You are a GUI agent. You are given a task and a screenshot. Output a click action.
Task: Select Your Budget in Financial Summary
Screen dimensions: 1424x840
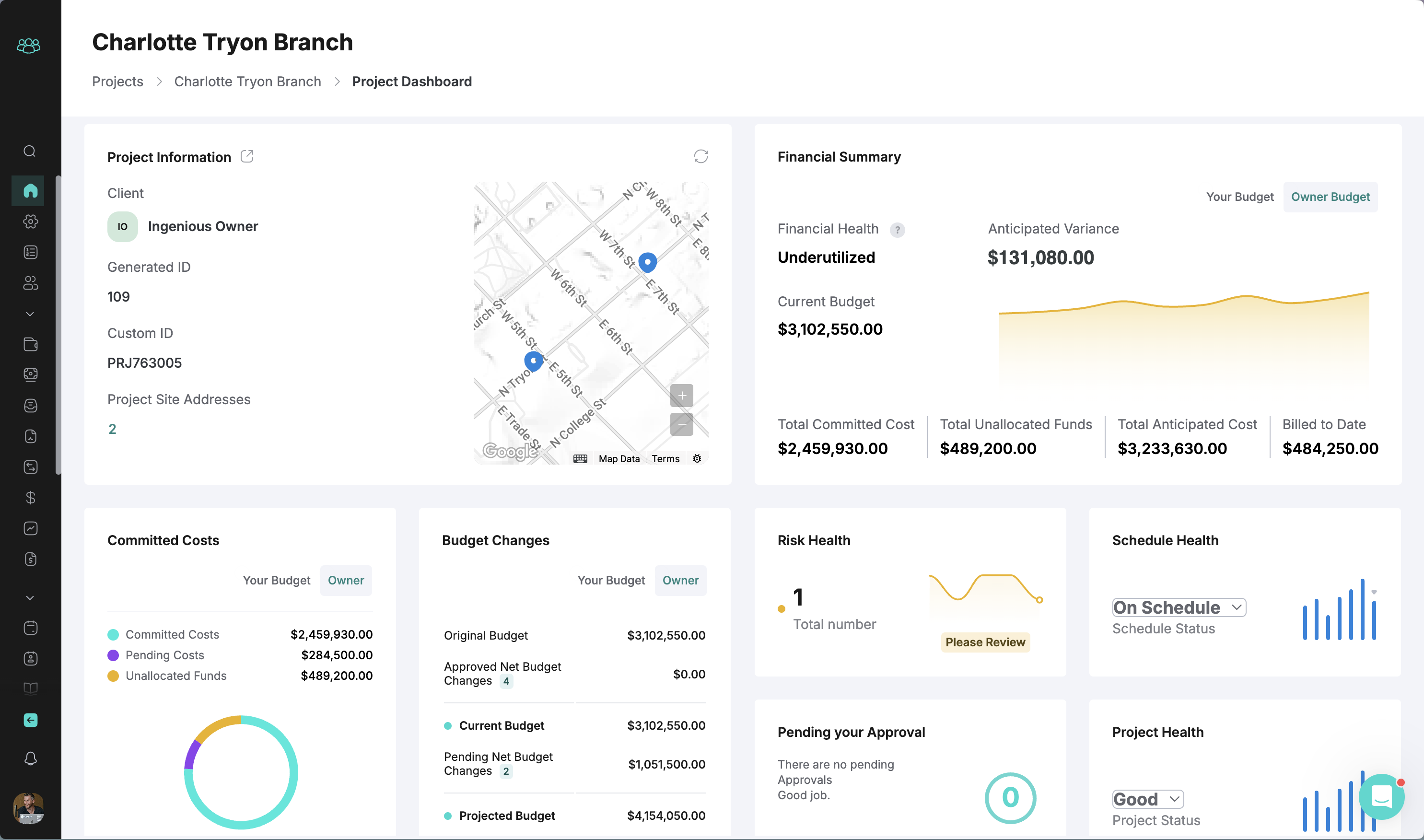point(1239,197)
